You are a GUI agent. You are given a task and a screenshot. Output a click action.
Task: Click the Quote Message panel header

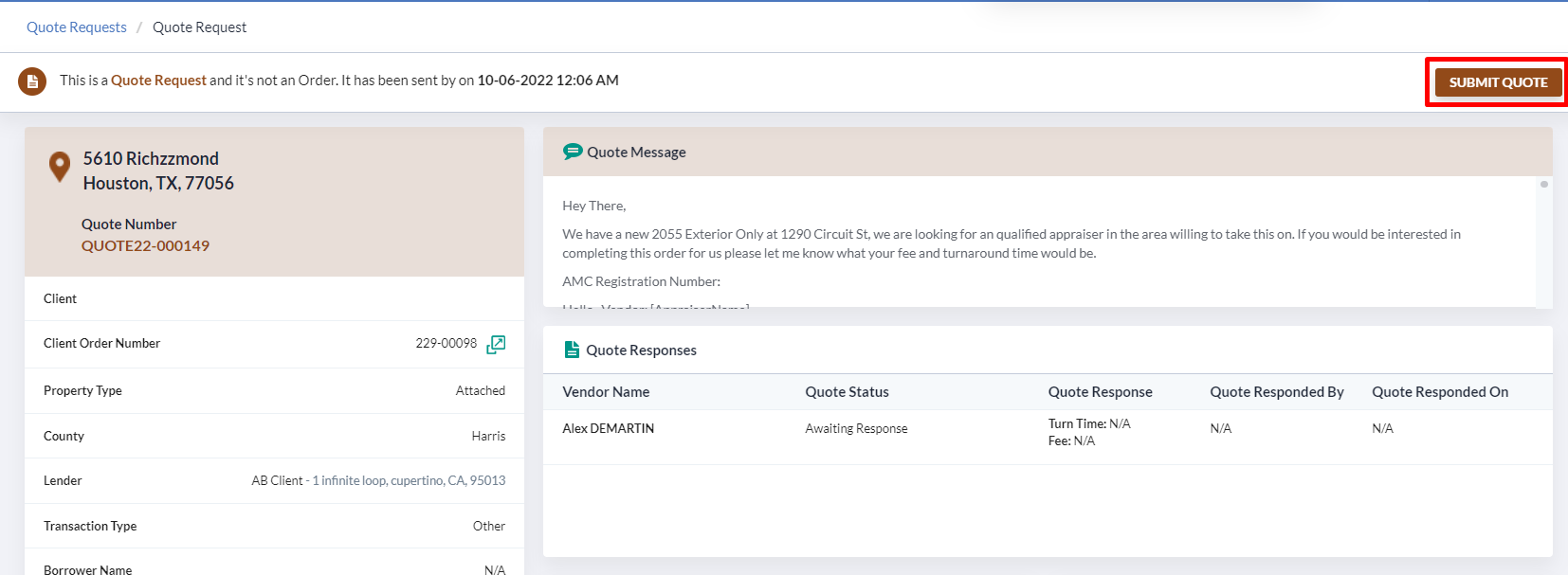pos(1048,152)
